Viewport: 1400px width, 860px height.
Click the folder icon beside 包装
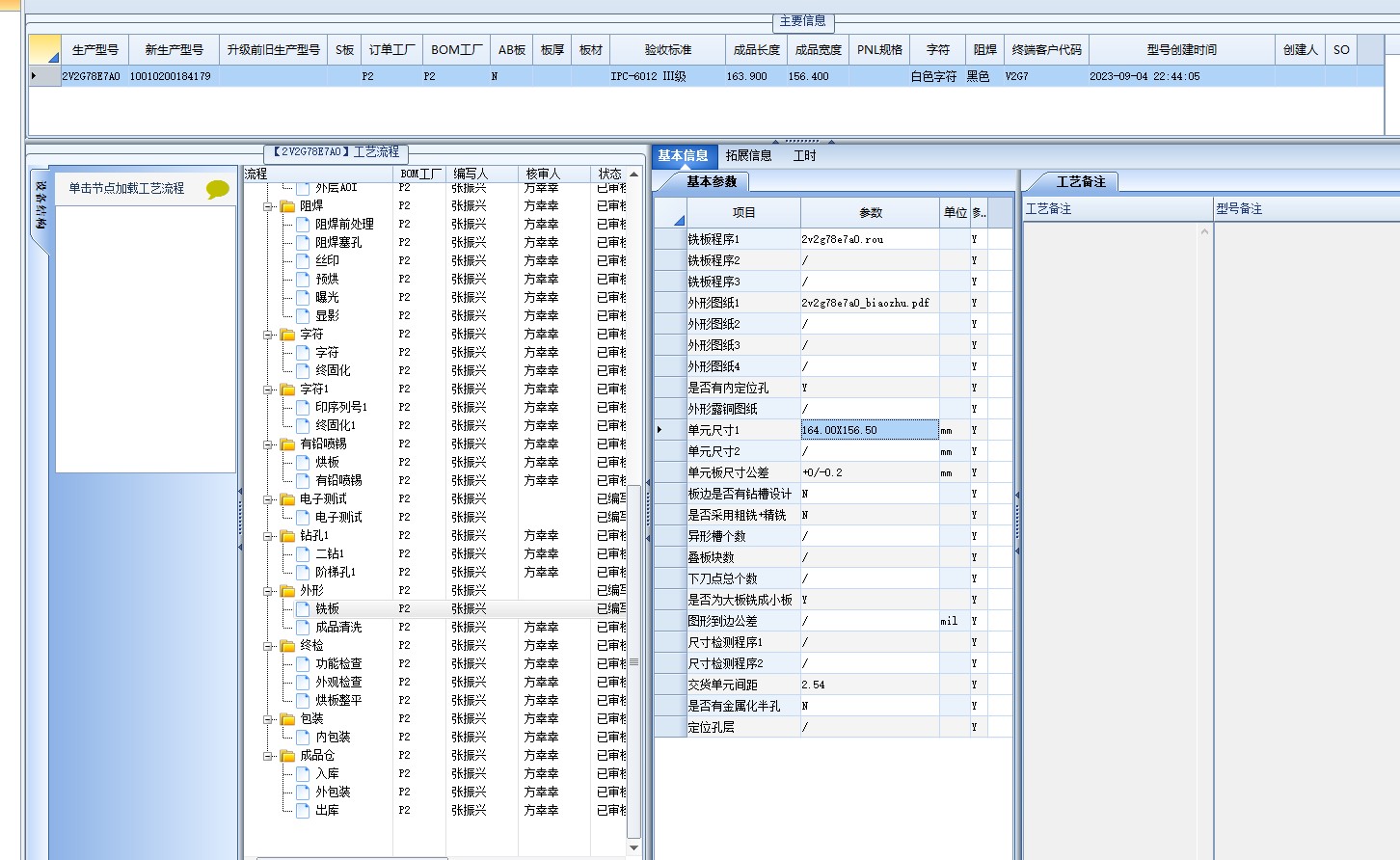(287, 719)
